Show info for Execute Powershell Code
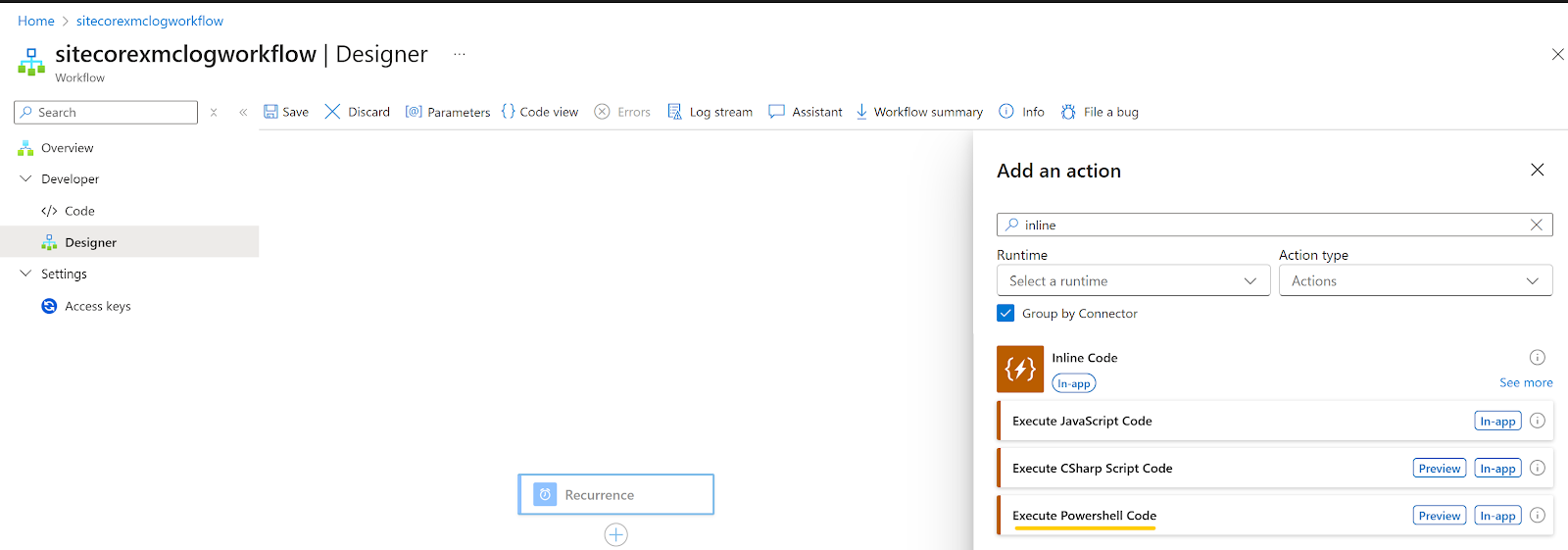The width and height of the screenshot is (1568, 550). pyautogui.click(x=1538, y=515)
